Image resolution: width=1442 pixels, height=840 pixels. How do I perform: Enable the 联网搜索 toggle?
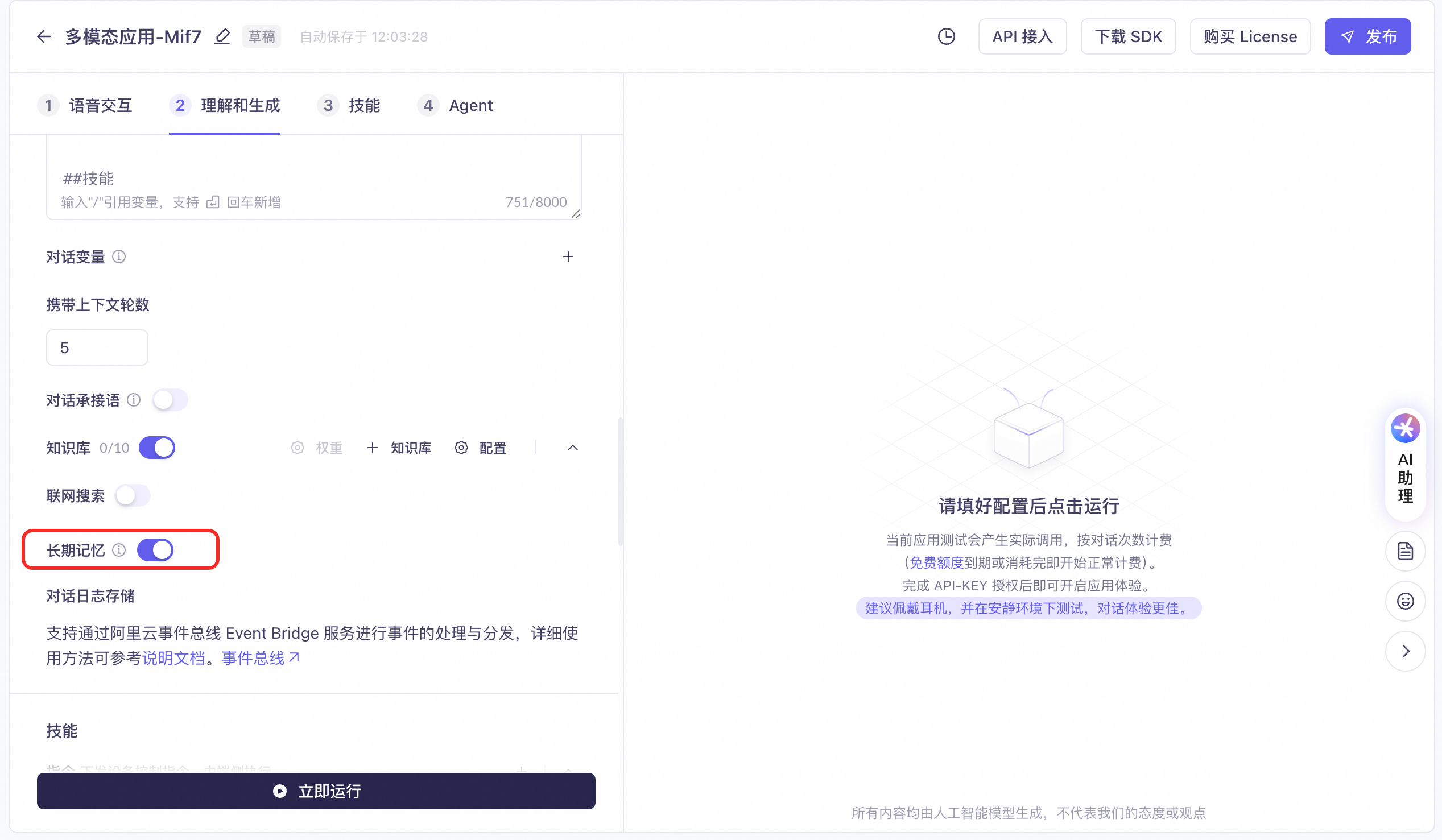(x=133, y=495)
